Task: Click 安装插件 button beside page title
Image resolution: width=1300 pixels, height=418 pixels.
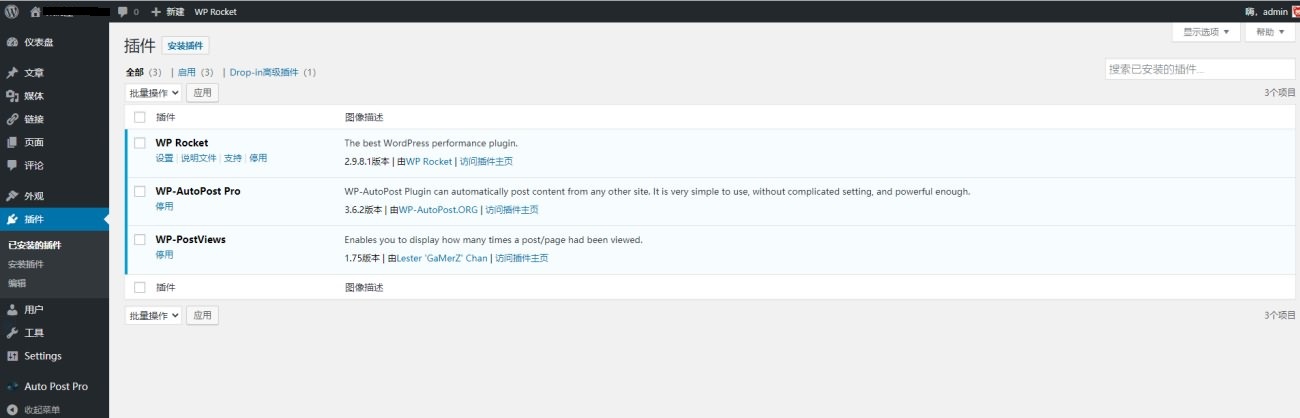Action: [x=185, y=46]
